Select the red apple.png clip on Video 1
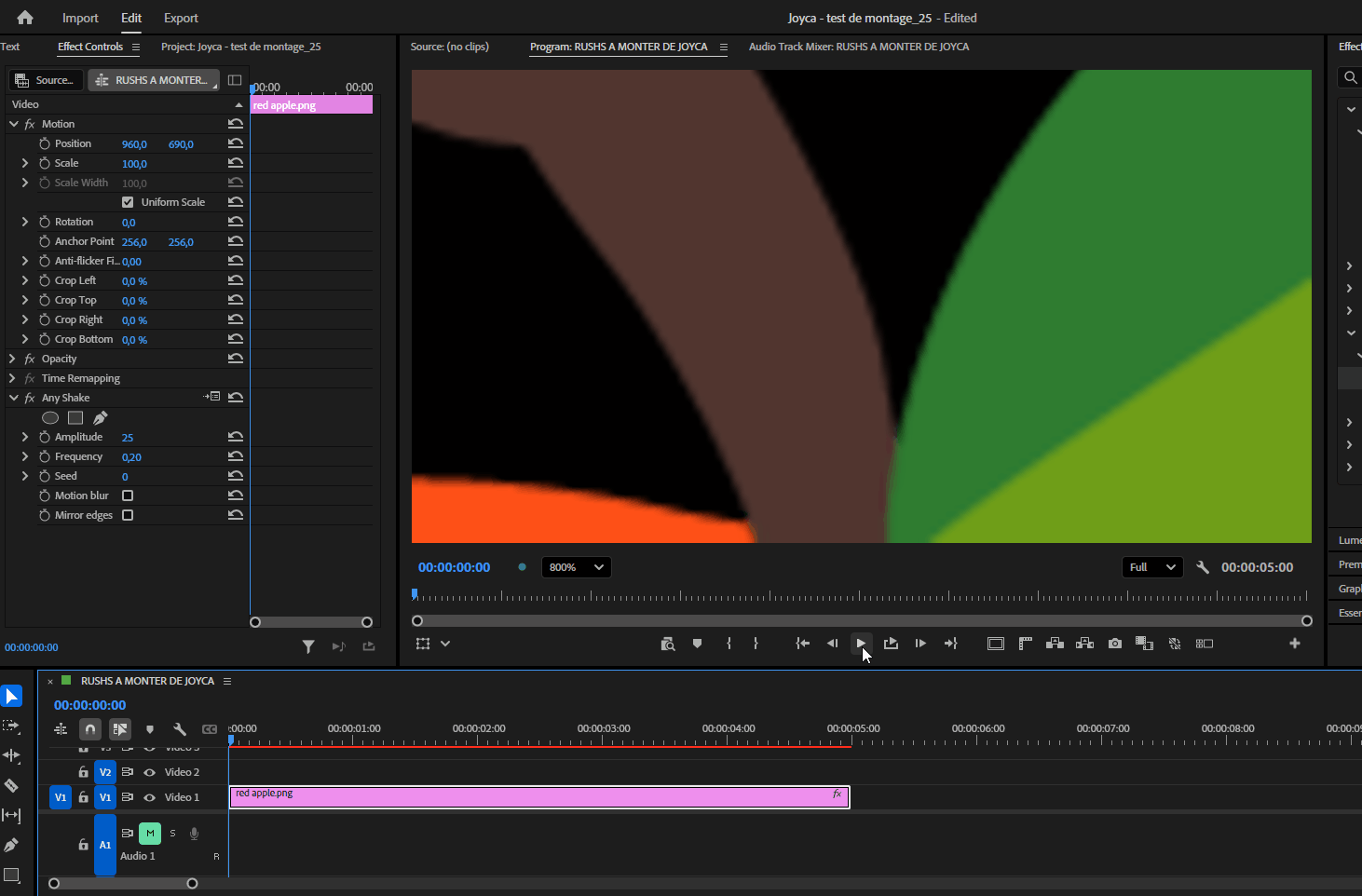The width and height of the screenshot is (1362, 896). 539,797
